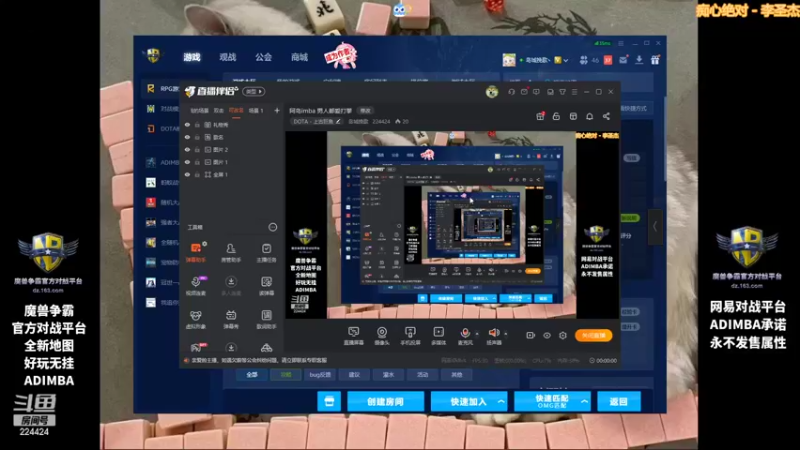Open the mode pill next to 直播伴侣 logo
This screenshot has height=450, width=800.
pos(254,92)
